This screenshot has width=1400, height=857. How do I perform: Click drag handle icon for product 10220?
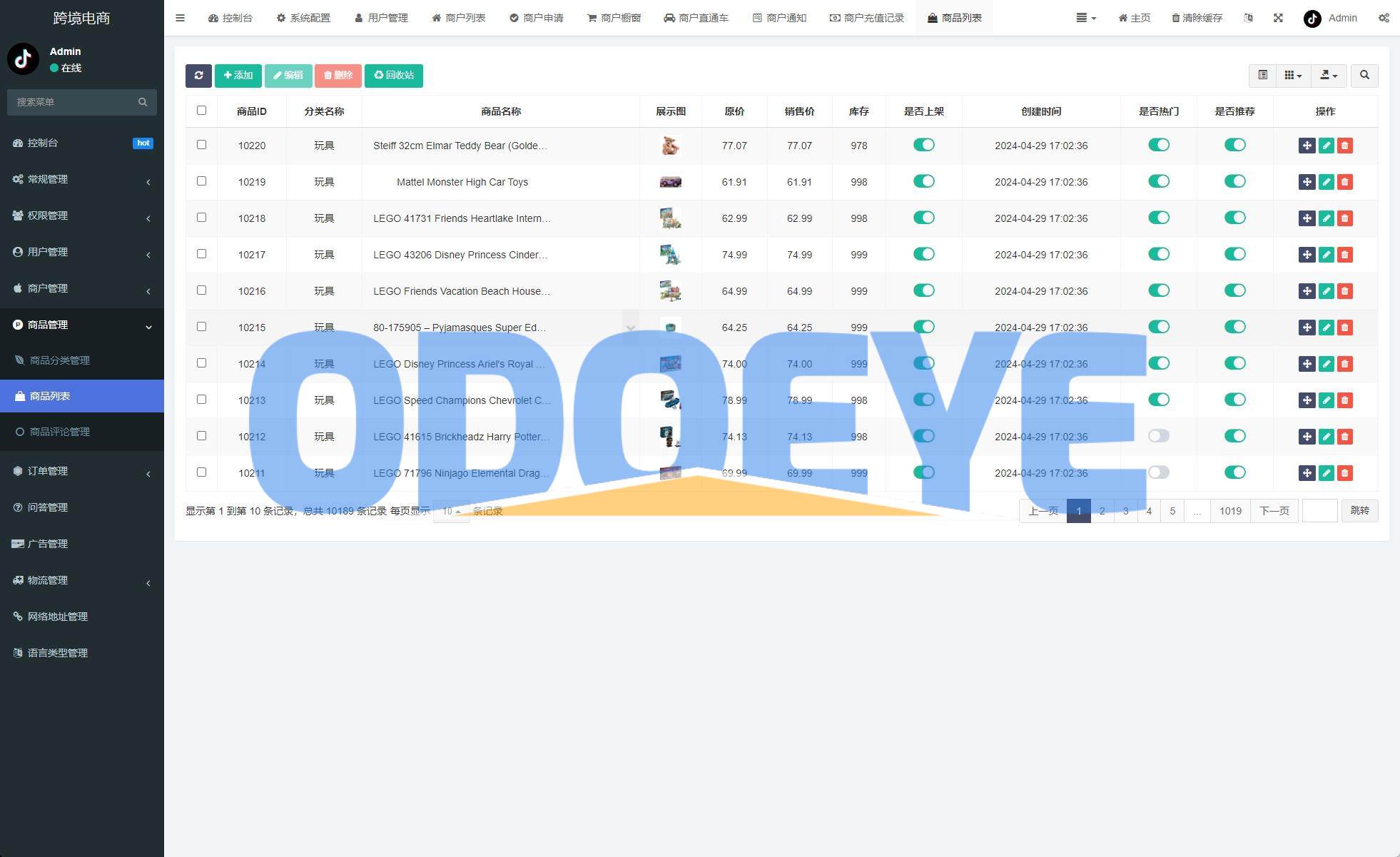pyautogui.click(x=1307, y=146)
